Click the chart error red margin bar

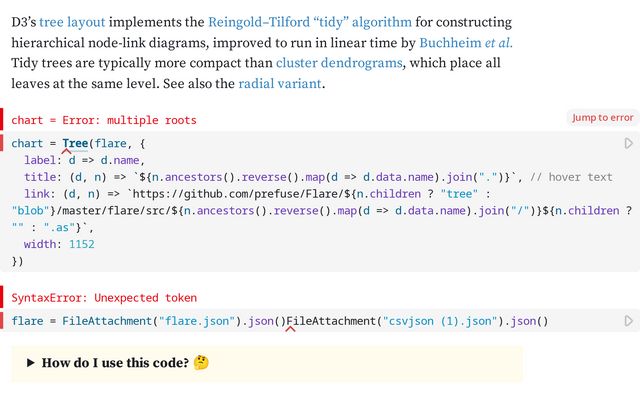[2, 119]
